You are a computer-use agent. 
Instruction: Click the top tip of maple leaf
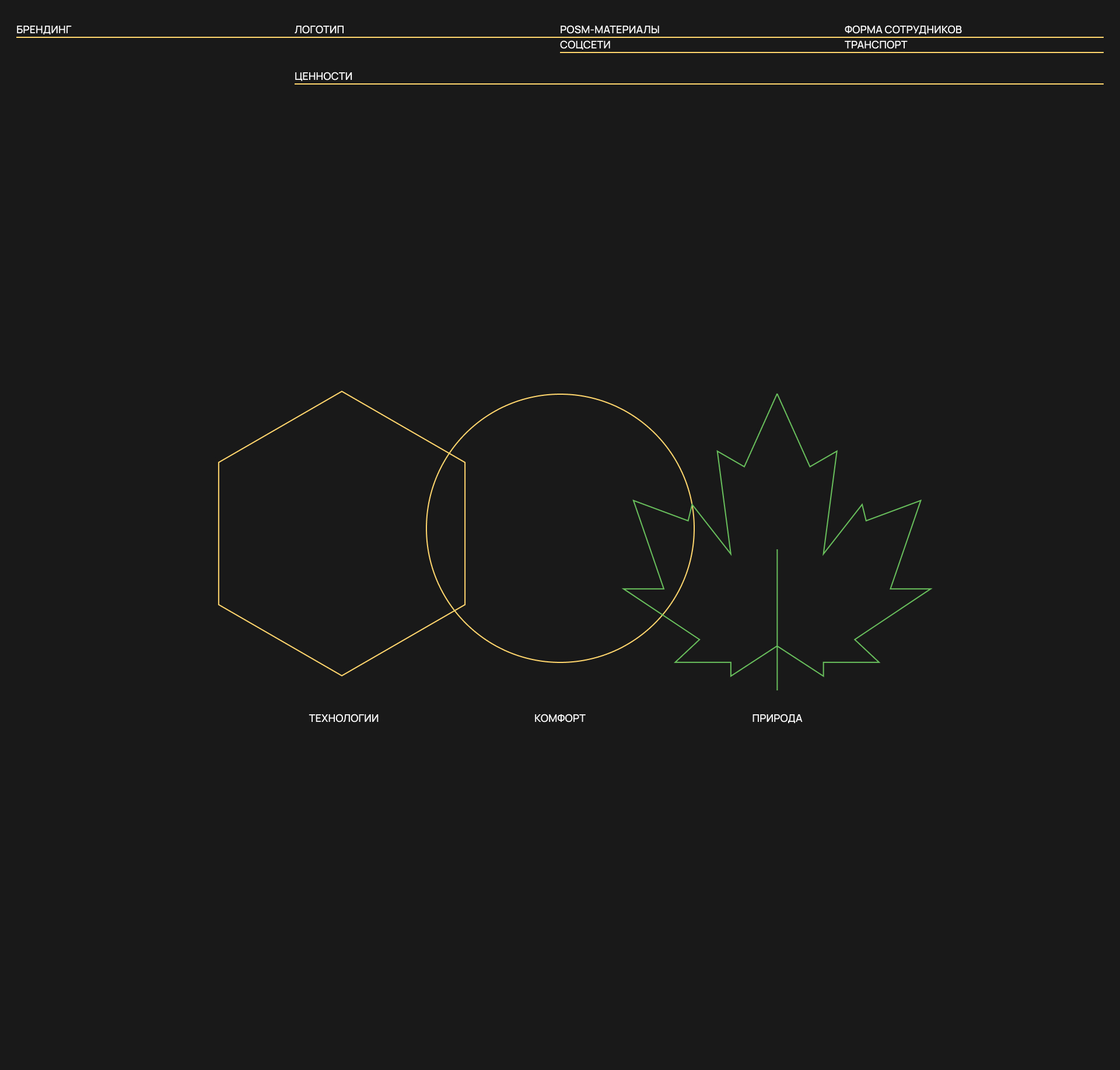coord(777,395)
